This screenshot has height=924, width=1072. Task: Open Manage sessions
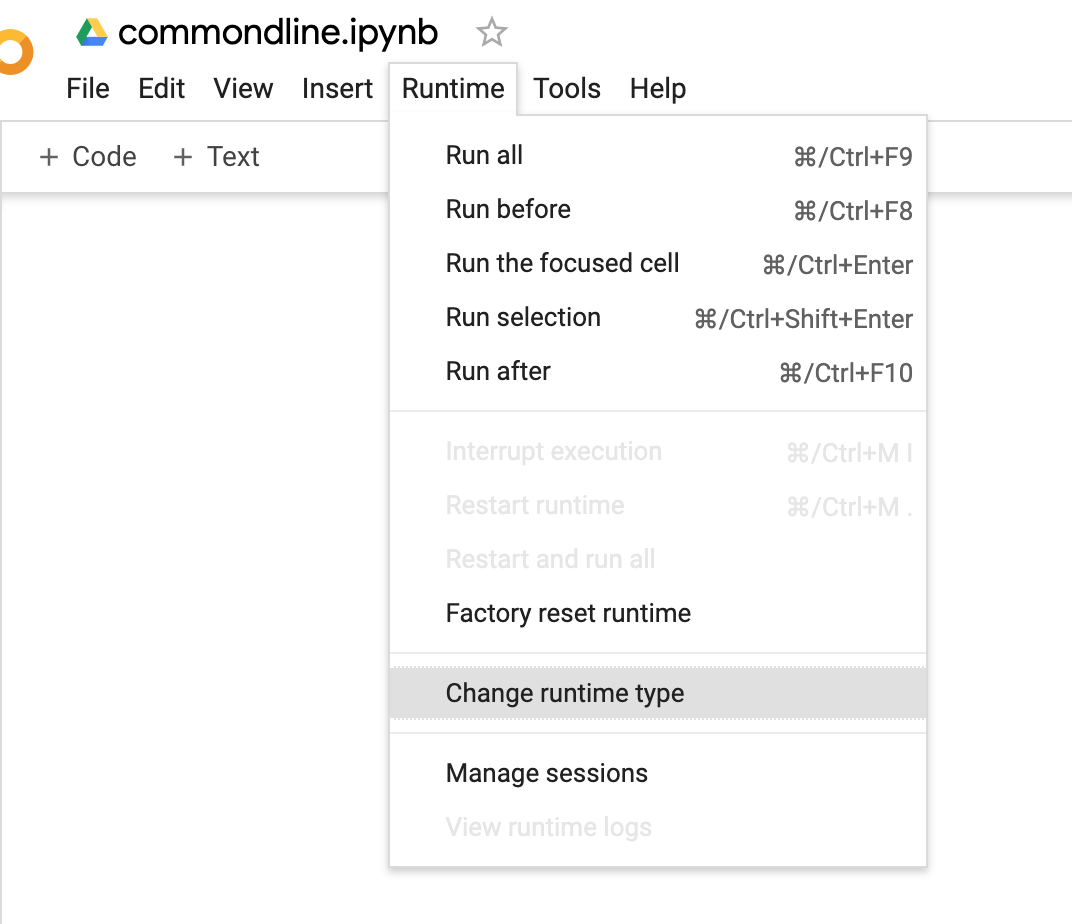point(547,774)
